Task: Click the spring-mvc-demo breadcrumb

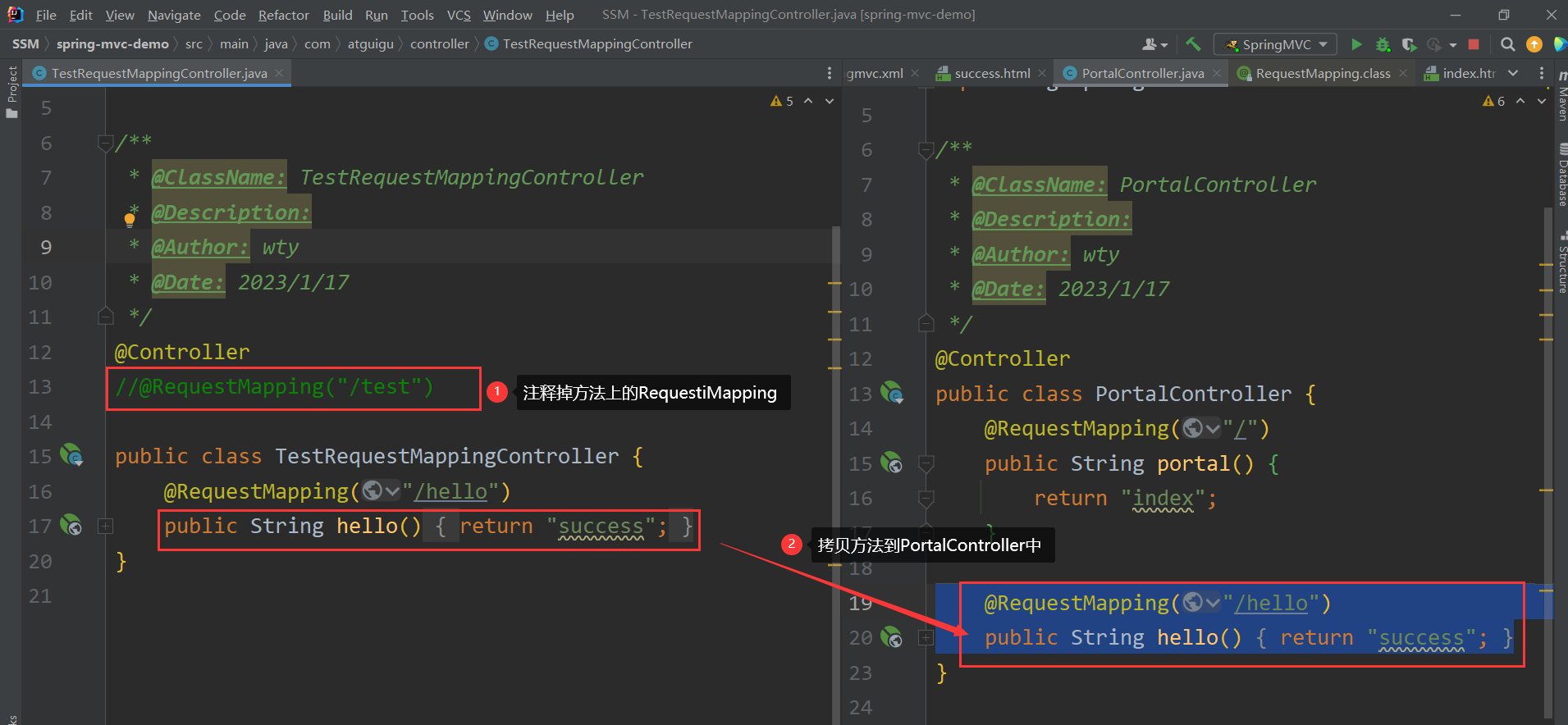Action: pyautogui.click(x=112, y=43)
